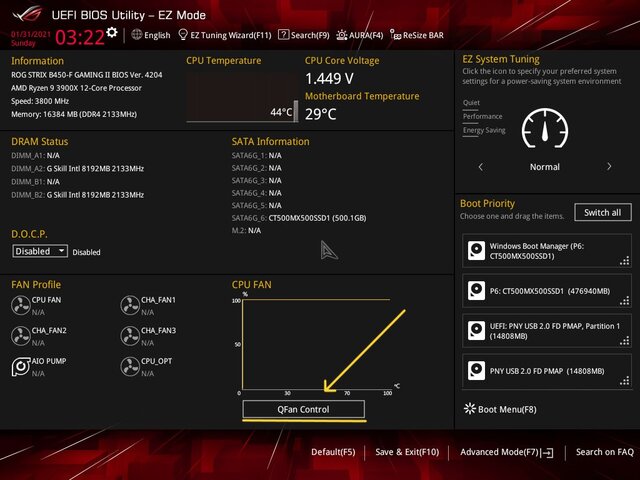Image resolution: width=640 pixels, height=480 pixels.
Task: Click the 29°C motherboard temperature value
Action: tap(320, 114)
